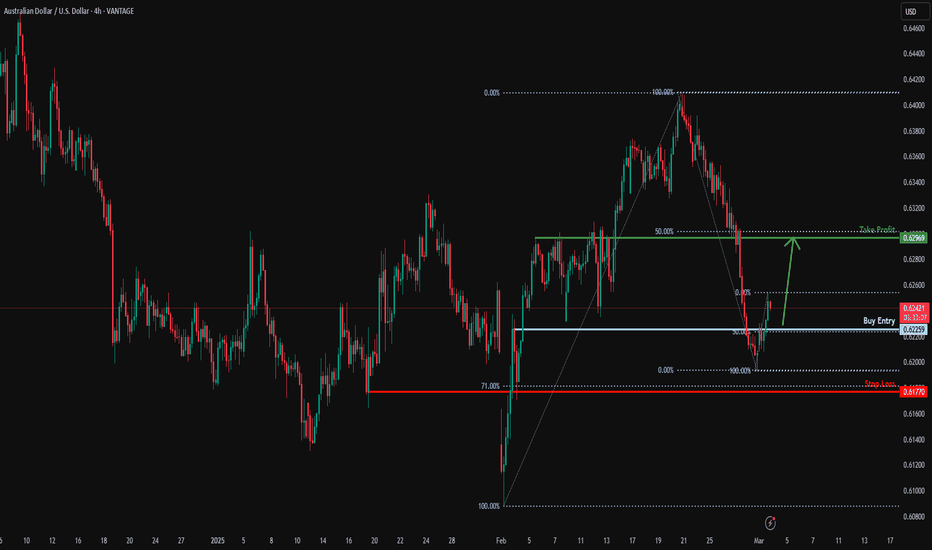Viewport: 932px width, 550px height.
Task: Click the economic event lightning icon
Action: [770, 523]
